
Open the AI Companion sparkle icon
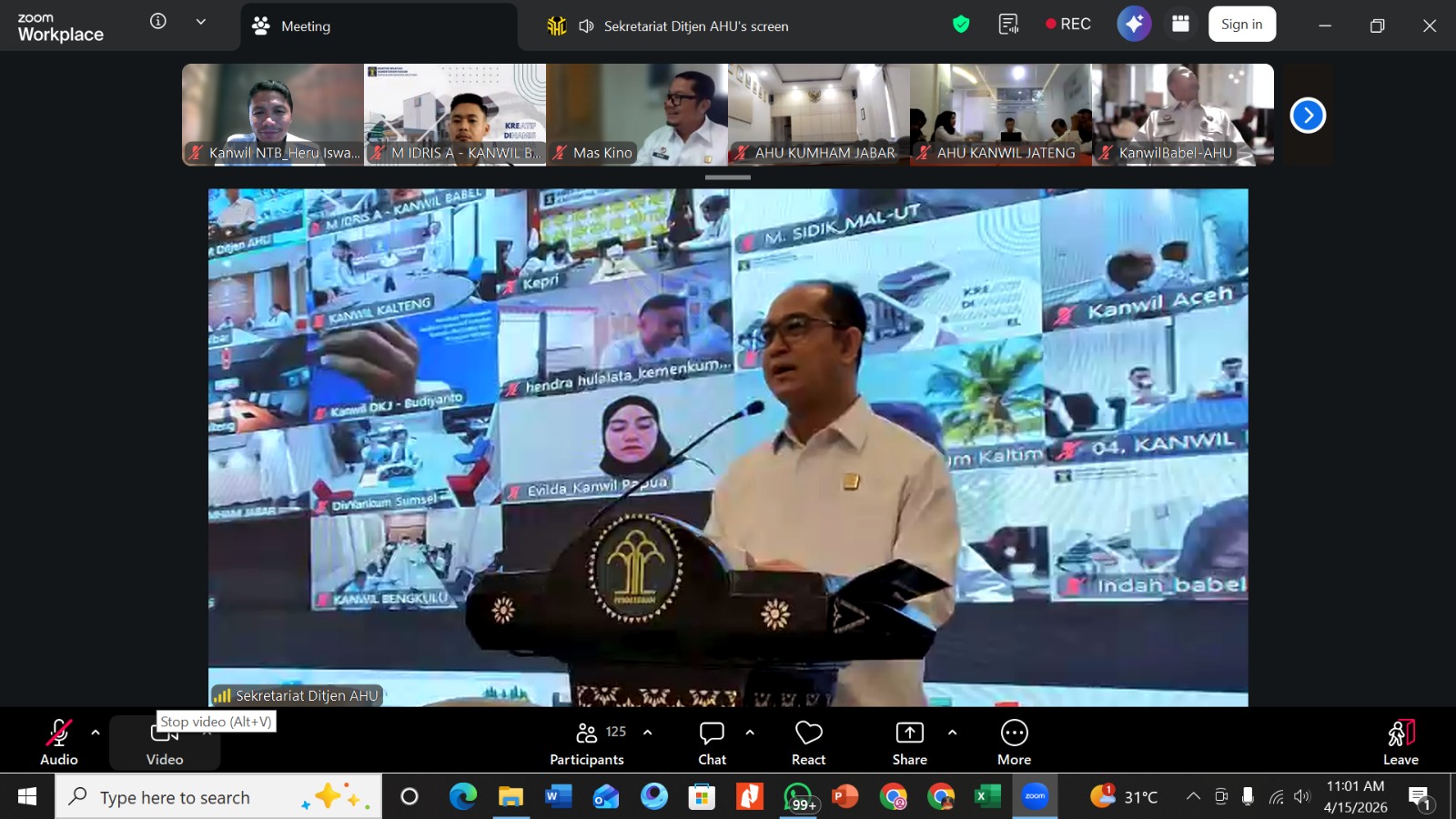1134,25
